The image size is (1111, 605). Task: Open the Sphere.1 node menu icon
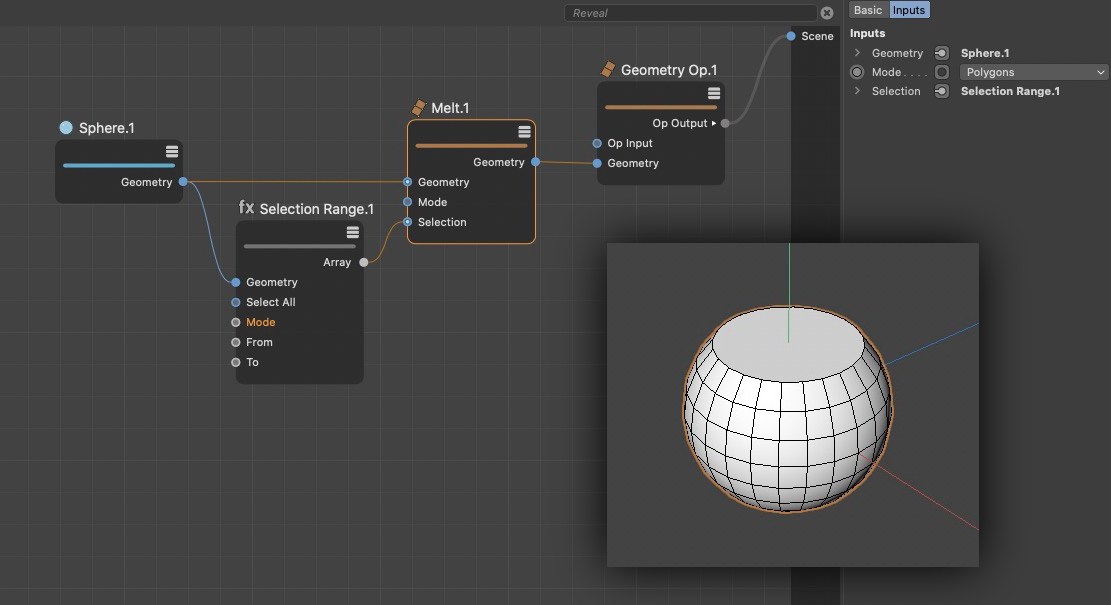pyautogui.click(x=171, y=152)
